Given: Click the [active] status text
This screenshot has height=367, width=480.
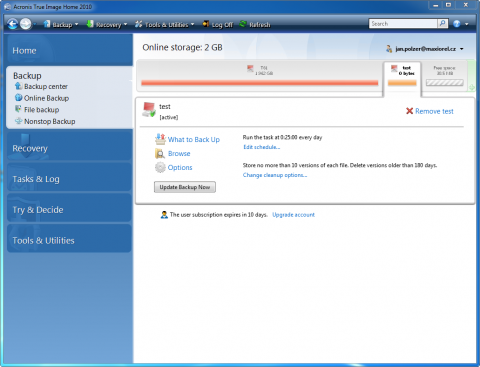Looking at the screenshot, I should (x=169, y=117).
